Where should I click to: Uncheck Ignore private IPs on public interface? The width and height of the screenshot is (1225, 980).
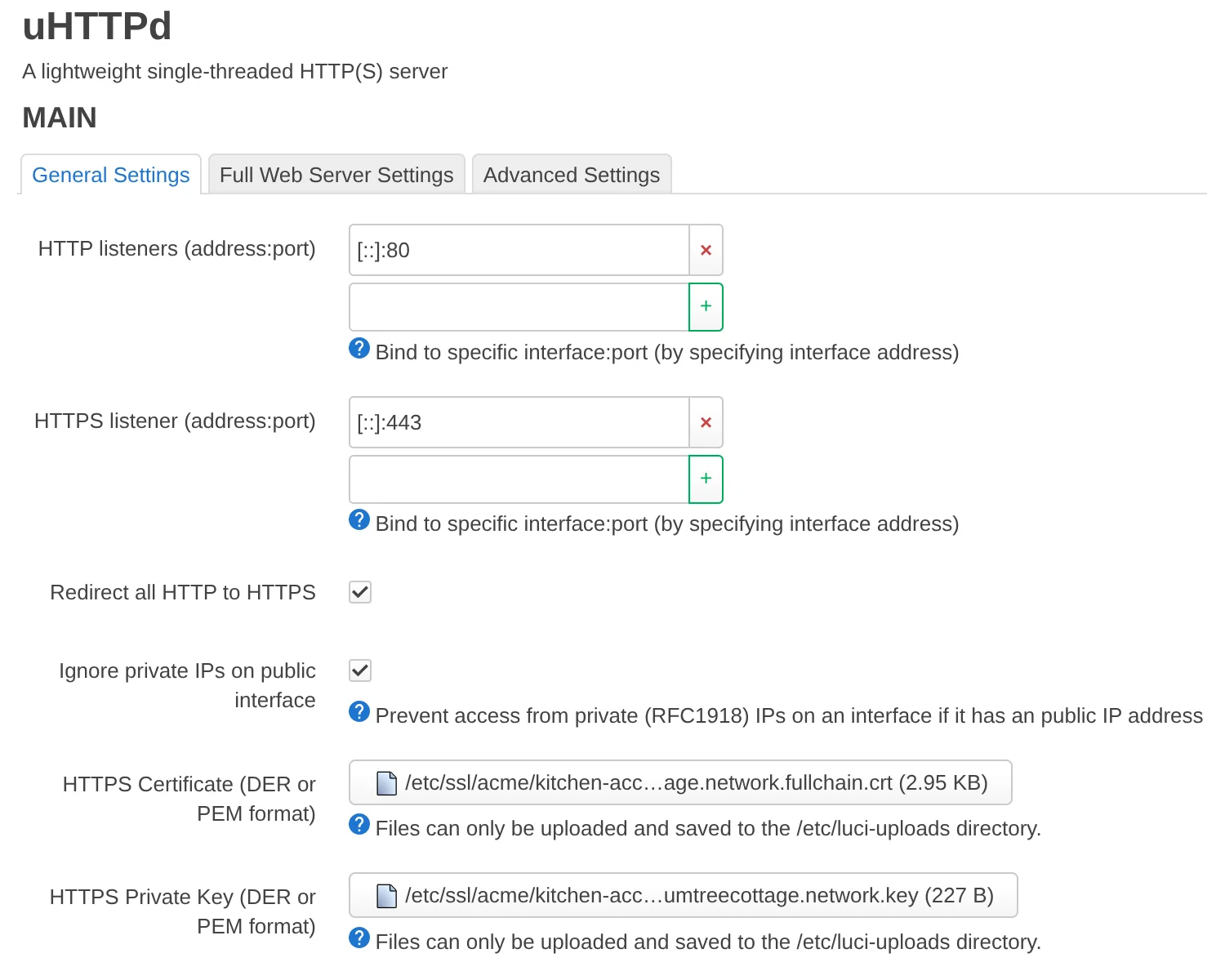click(x=359, y=670)
